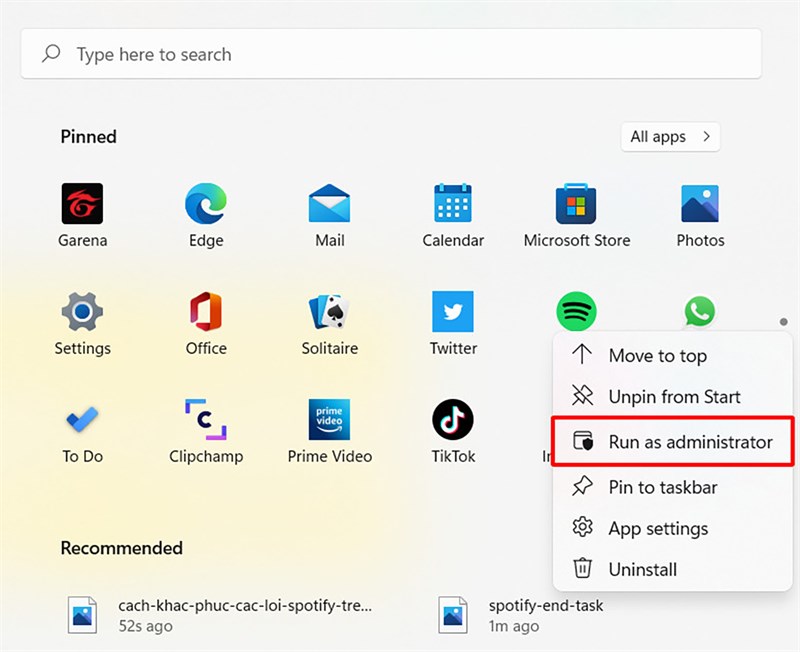Select Run as administrator for Spotify
This screenshot has height=652, width=800.
coord(671,441)
